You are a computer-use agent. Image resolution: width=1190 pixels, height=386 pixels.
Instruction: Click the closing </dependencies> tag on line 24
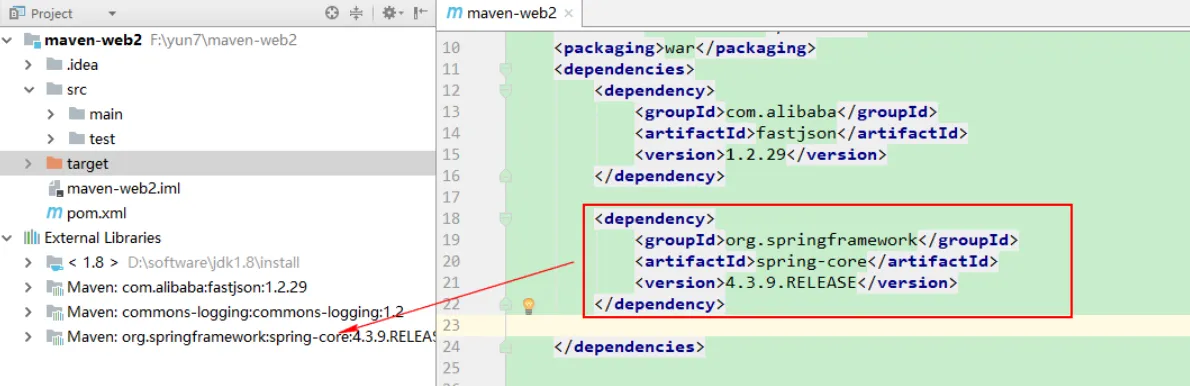tap(630, 347)
